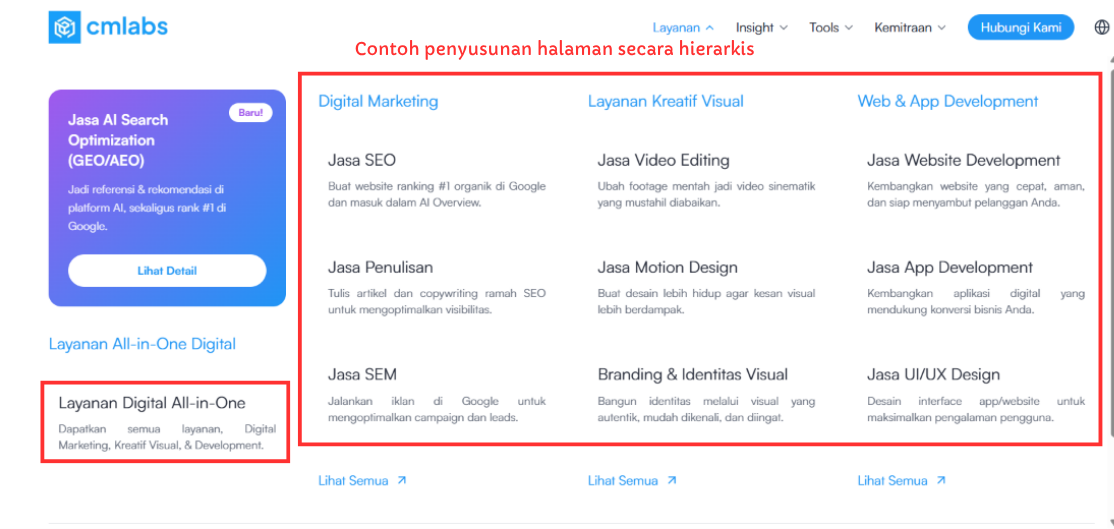This screenshot has width=1114, height=529.
Task: Open the Tools menu item
Action: coord(824,28)
